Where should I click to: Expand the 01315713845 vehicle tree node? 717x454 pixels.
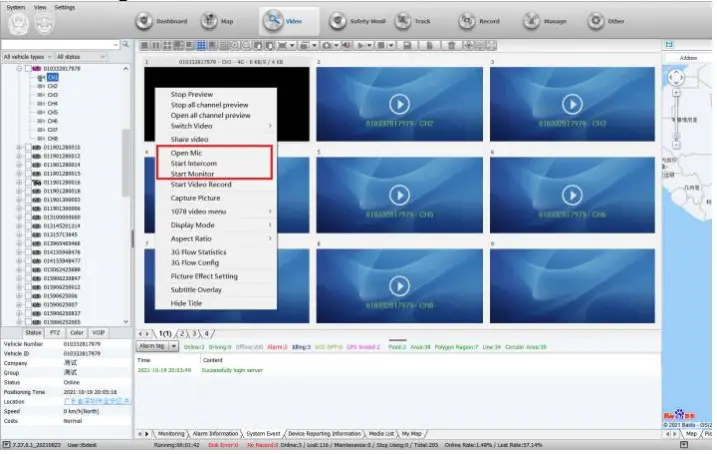coord(19,235)
